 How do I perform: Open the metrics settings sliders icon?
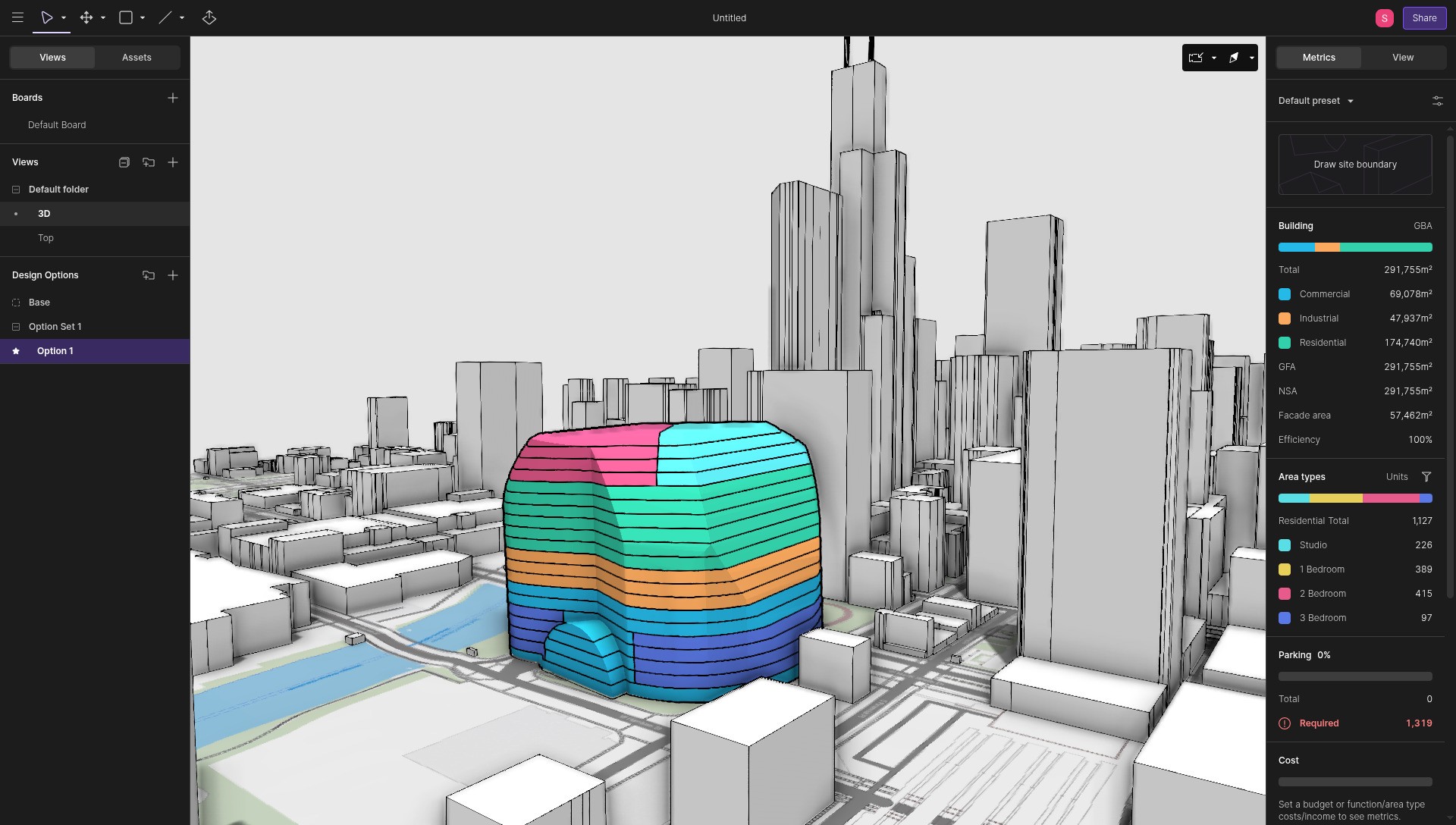[x=1438, y=101]
